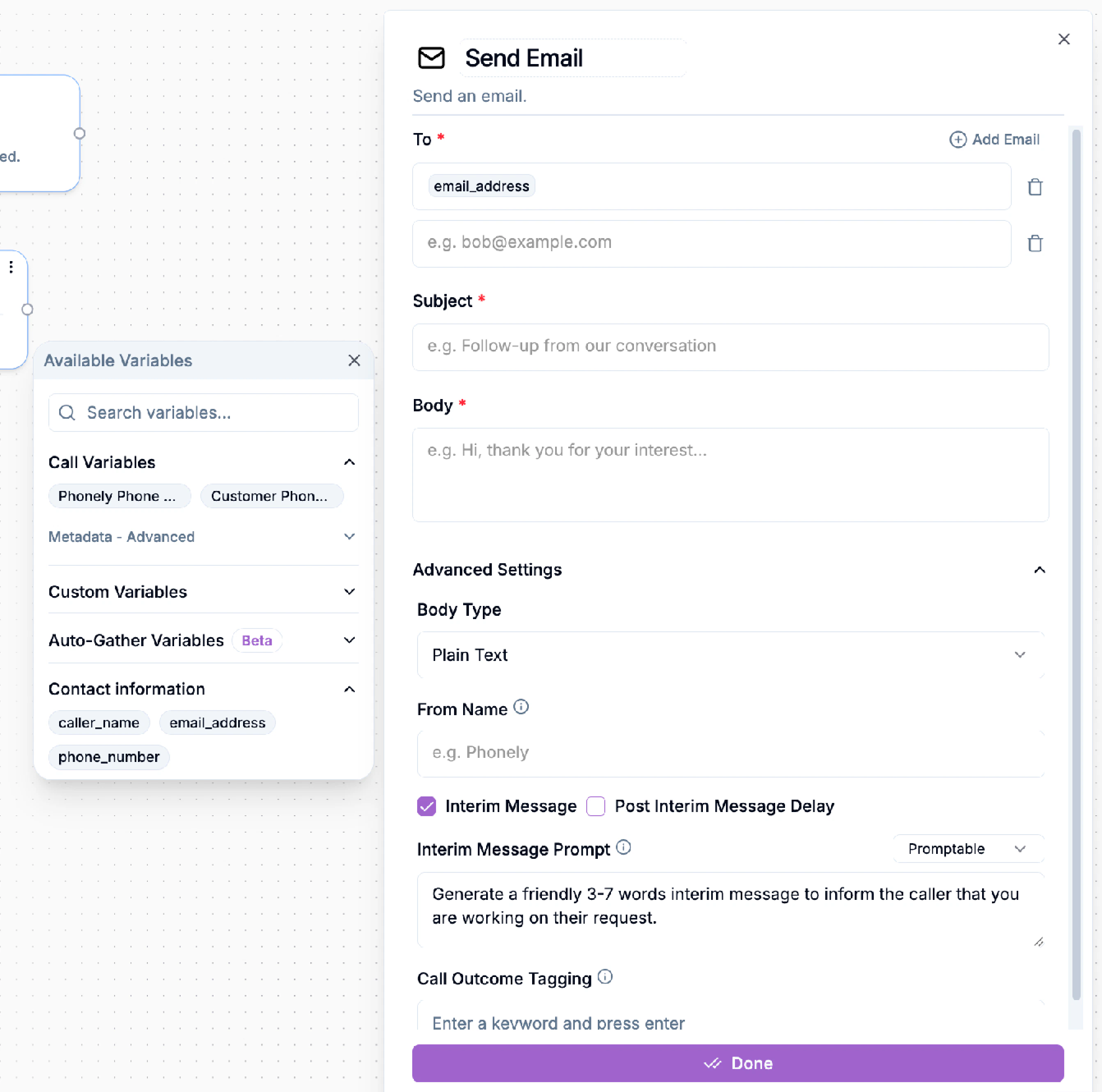Image resolution: width=1102 pixels, height=1092 pixels.
Task: Close the Available Variables panel
Action: point(354,360)
